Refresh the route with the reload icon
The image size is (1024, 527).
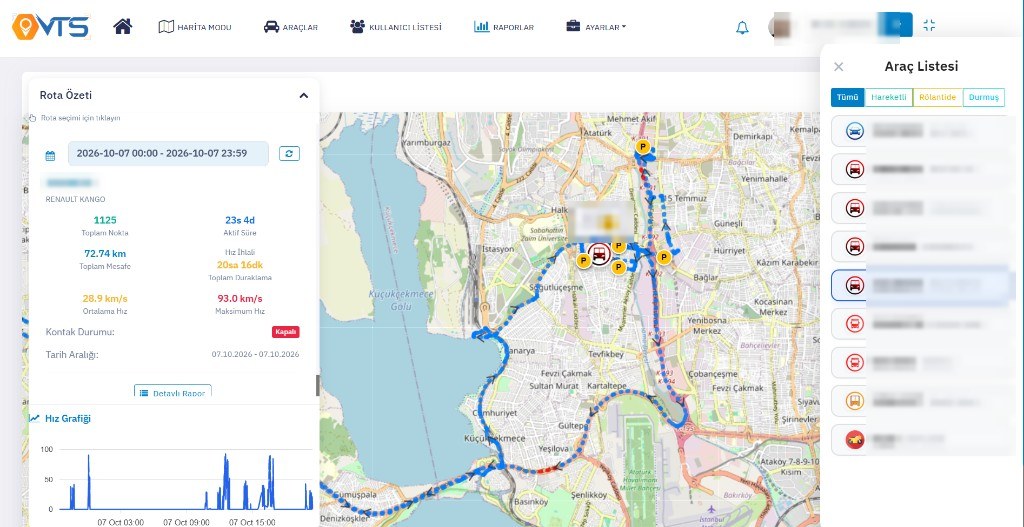[289, 153]
